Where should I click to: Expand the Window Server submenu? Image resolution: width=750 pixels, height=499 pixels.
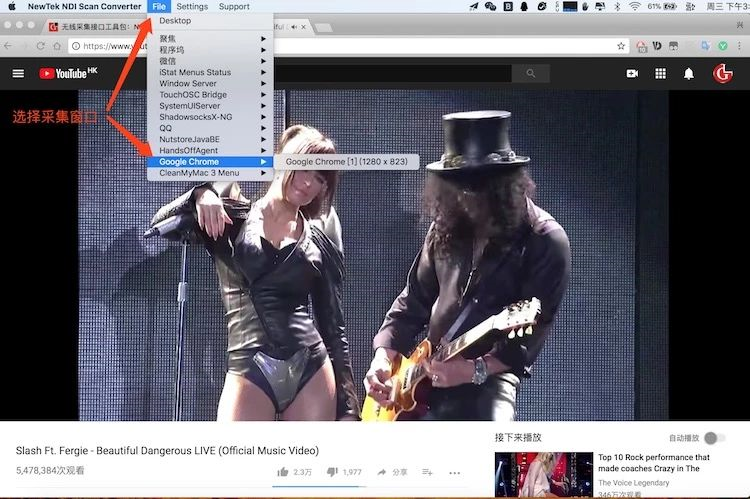tap(210, 83)
